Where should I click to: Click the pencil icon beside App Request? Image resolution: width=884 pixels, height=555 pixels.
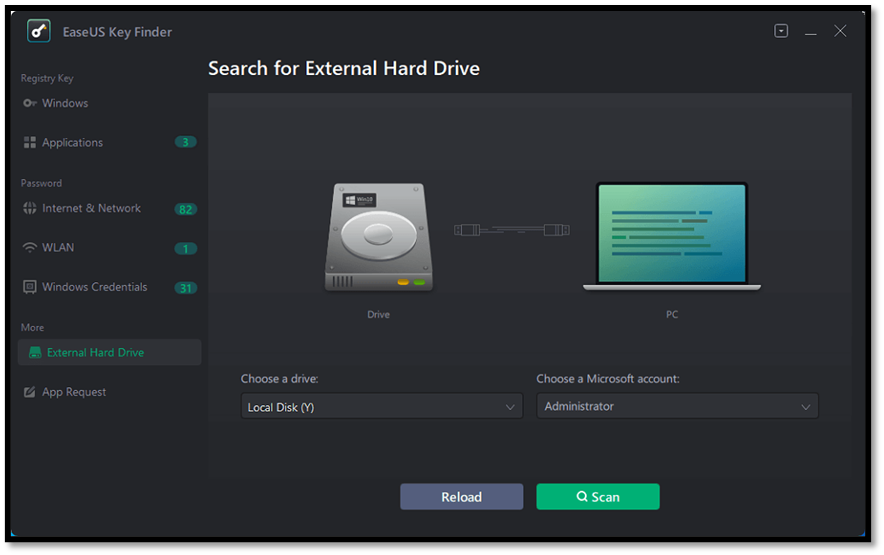pos(30,392)
